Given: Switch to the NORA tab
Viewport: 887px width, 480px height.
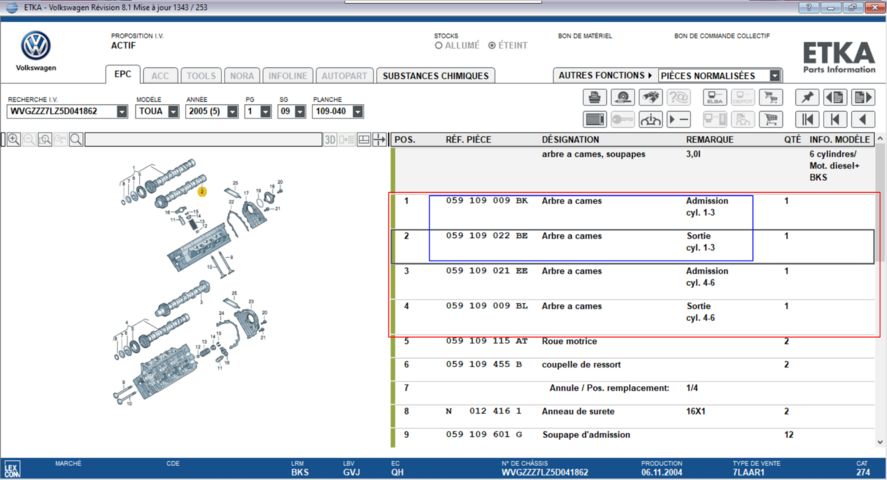Looking at the screenshot, I should 242,76.
